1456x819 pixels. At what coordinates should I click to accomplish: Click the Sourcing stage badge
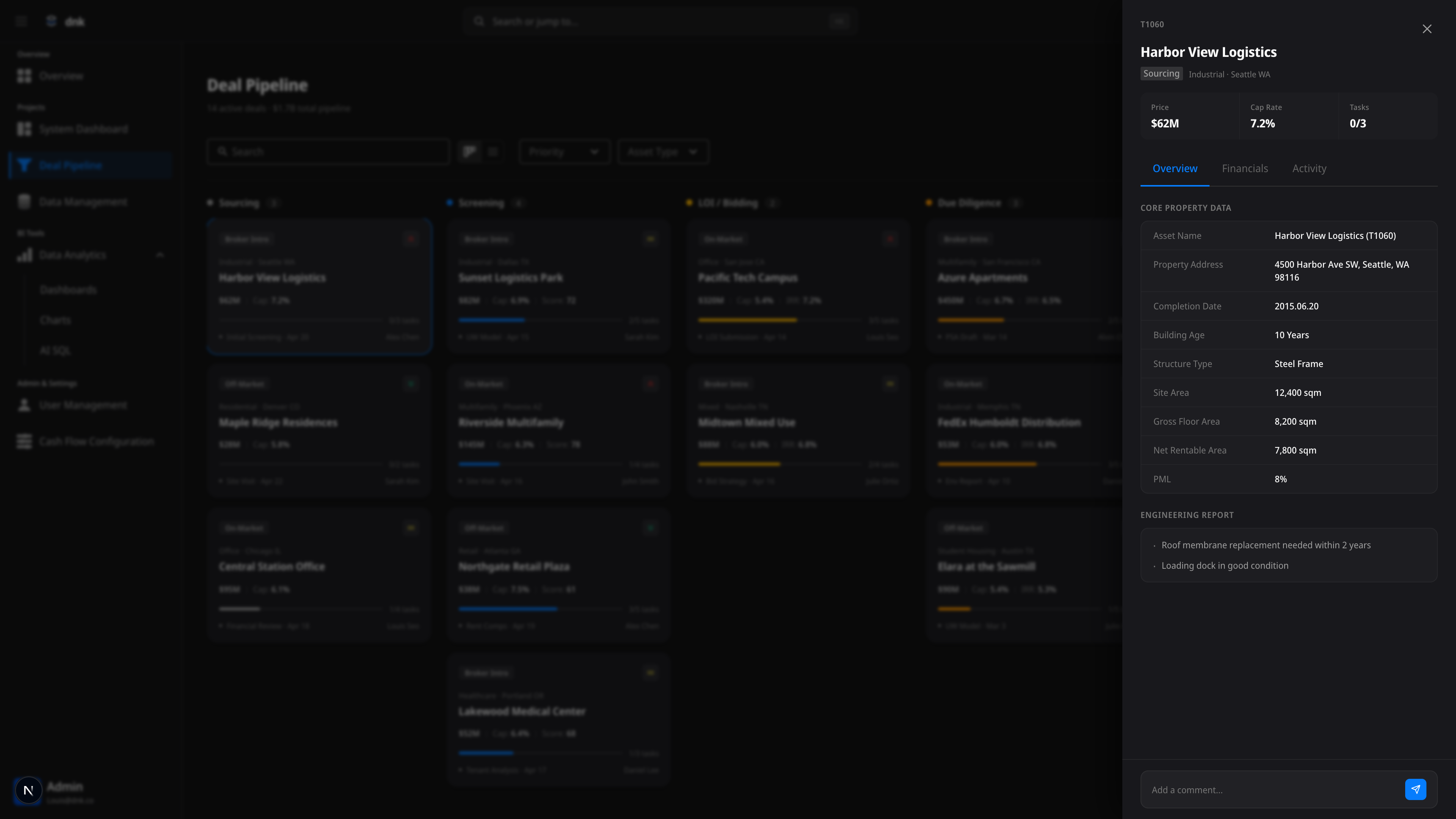point(1161,74)
